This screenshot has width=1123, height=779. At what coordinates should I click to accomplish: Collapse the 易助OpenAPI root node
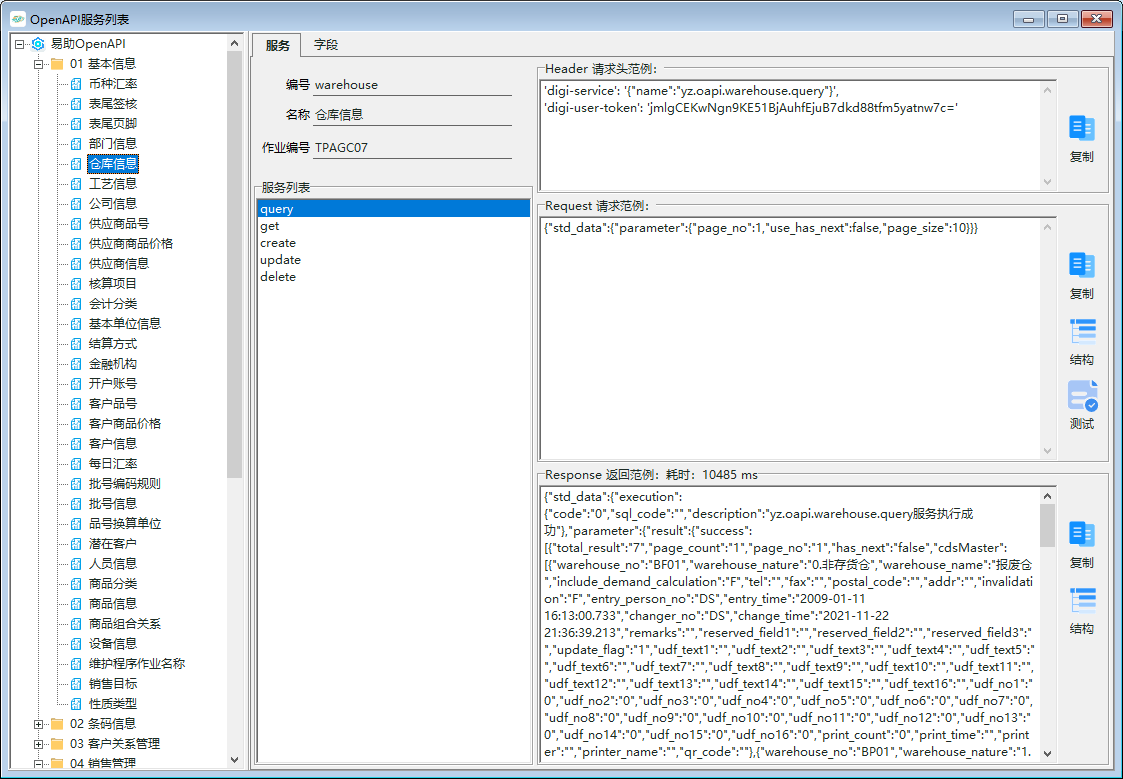20,44
